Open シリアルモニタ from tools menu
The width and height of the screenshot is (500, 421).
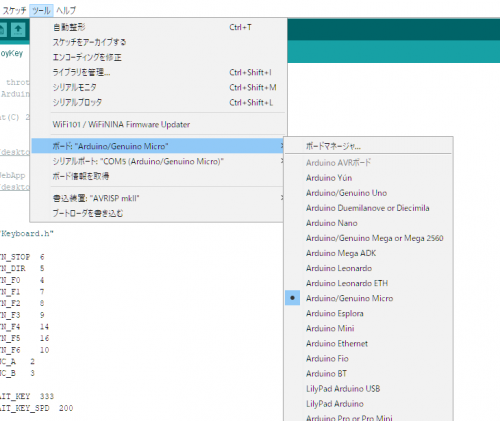click(158, 87)
